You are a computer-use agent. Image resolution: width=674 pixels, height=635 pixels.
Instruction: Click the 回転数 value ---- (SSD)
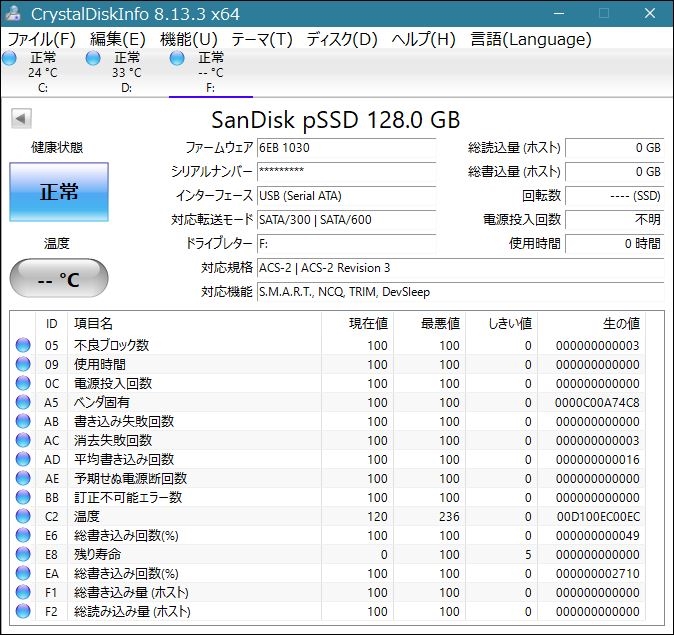click(x=615, y=196)
